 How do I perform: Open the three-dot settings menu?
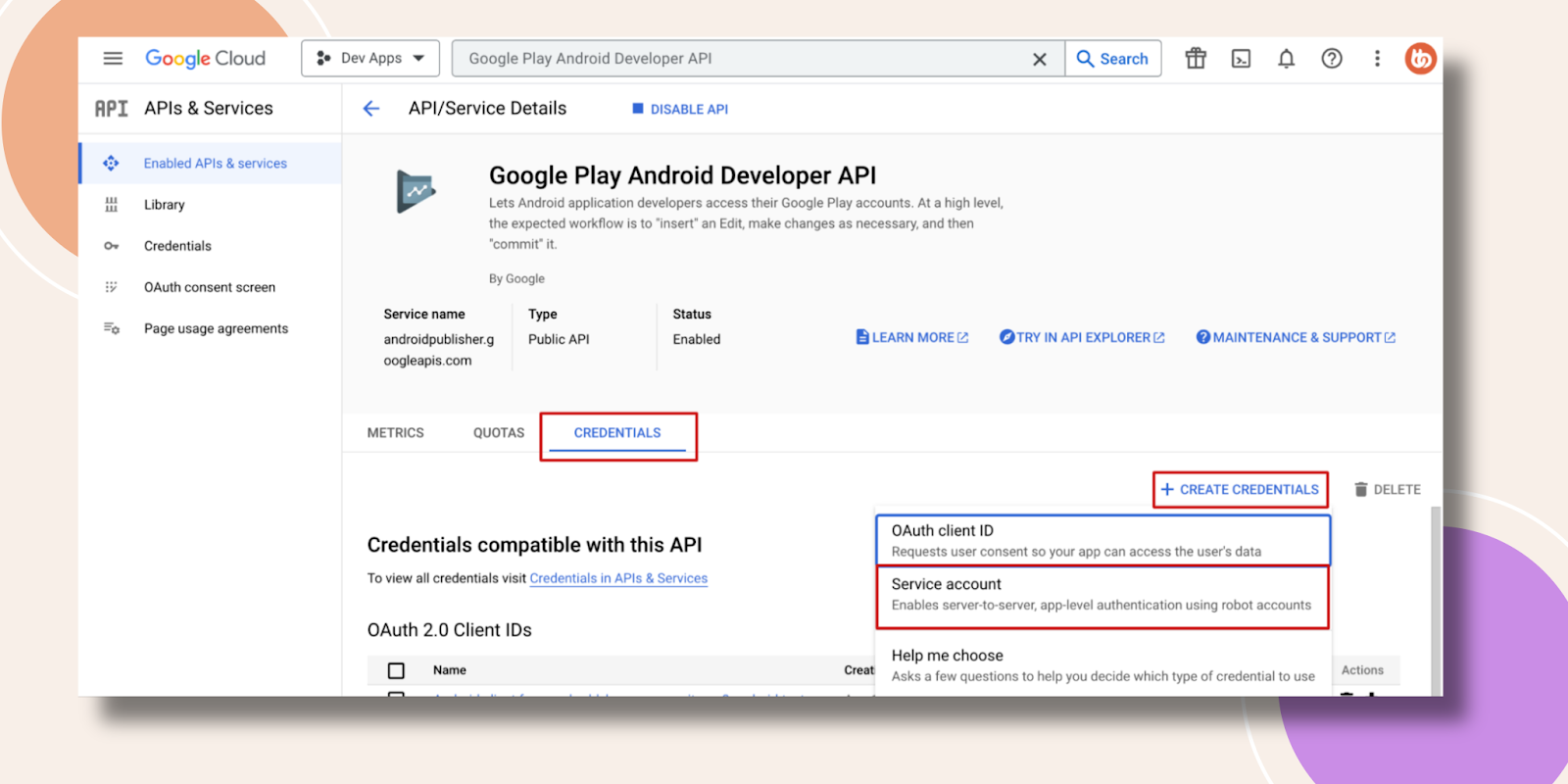(x=1377, y=59)
